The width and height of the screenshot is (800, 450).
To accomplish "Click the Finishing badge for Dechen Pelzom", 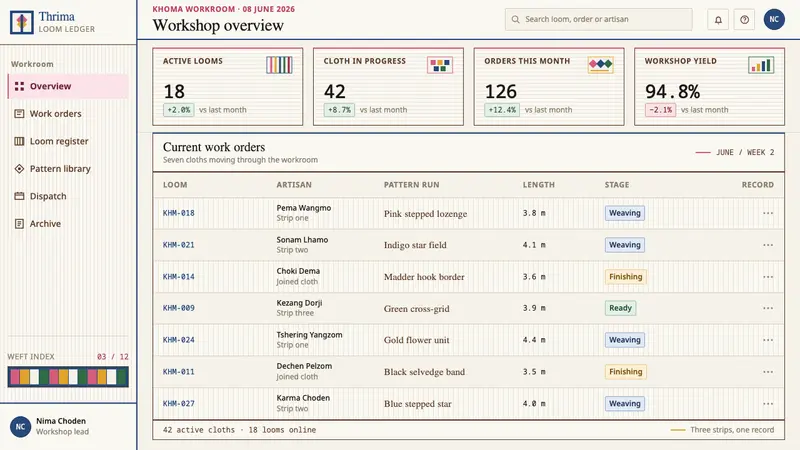I will (x=626, y=372).
